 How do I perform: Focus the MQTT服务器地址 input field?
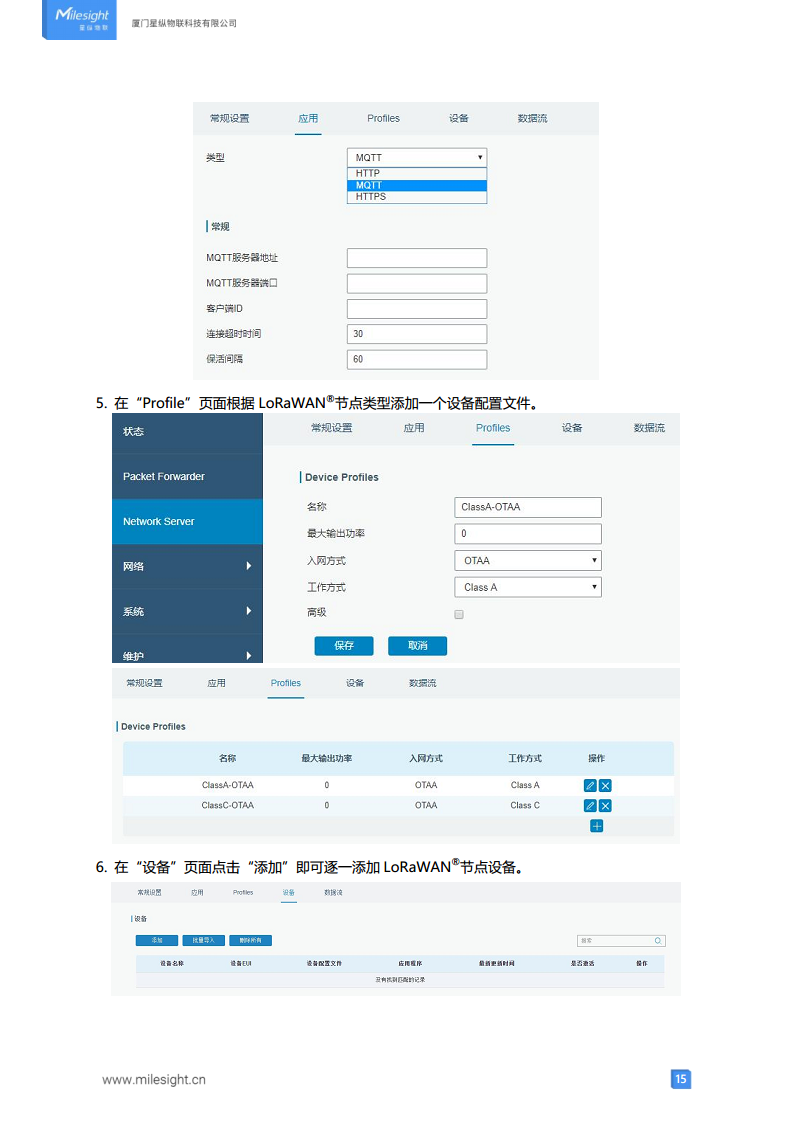click(417, 258)
